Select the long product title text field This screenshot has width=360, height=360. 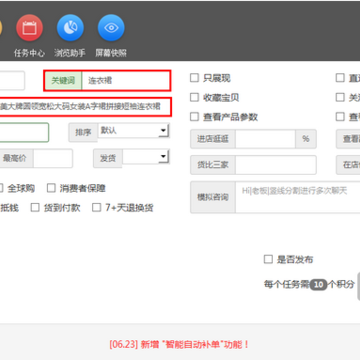click(85, 107)
